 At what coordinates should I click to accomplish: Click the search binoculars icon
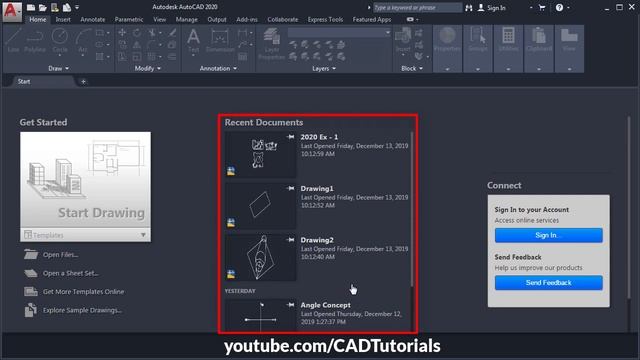(x=469, y=7)
